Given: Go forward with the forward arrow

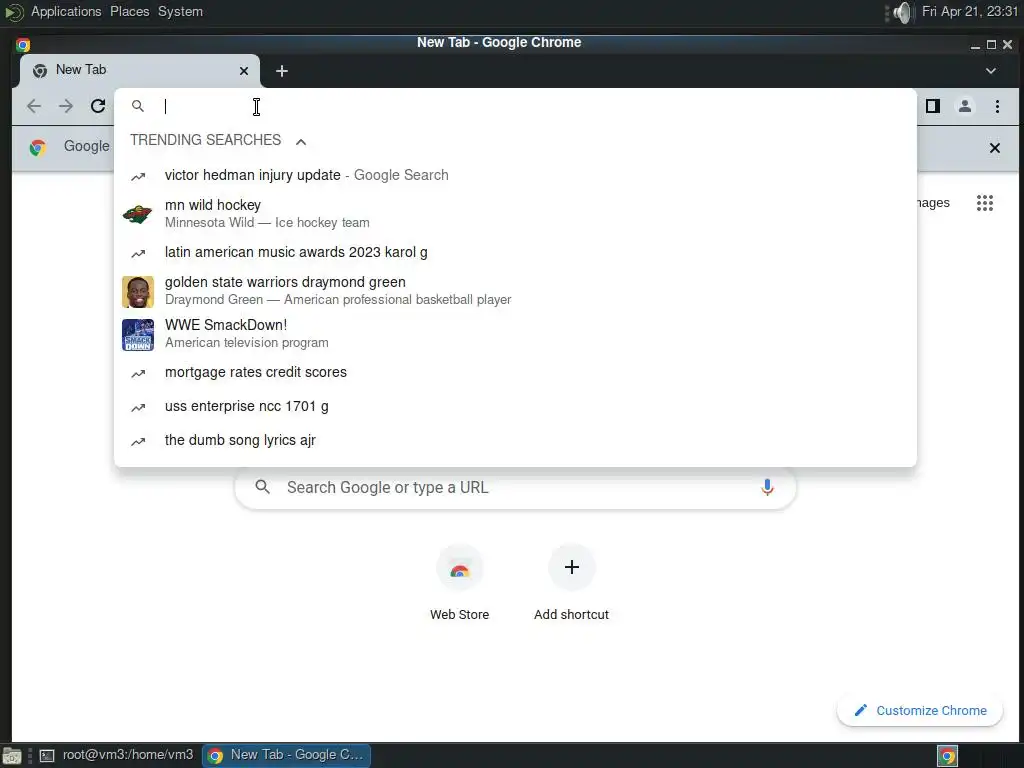Looking at the screenshot, I should [66, 106].
